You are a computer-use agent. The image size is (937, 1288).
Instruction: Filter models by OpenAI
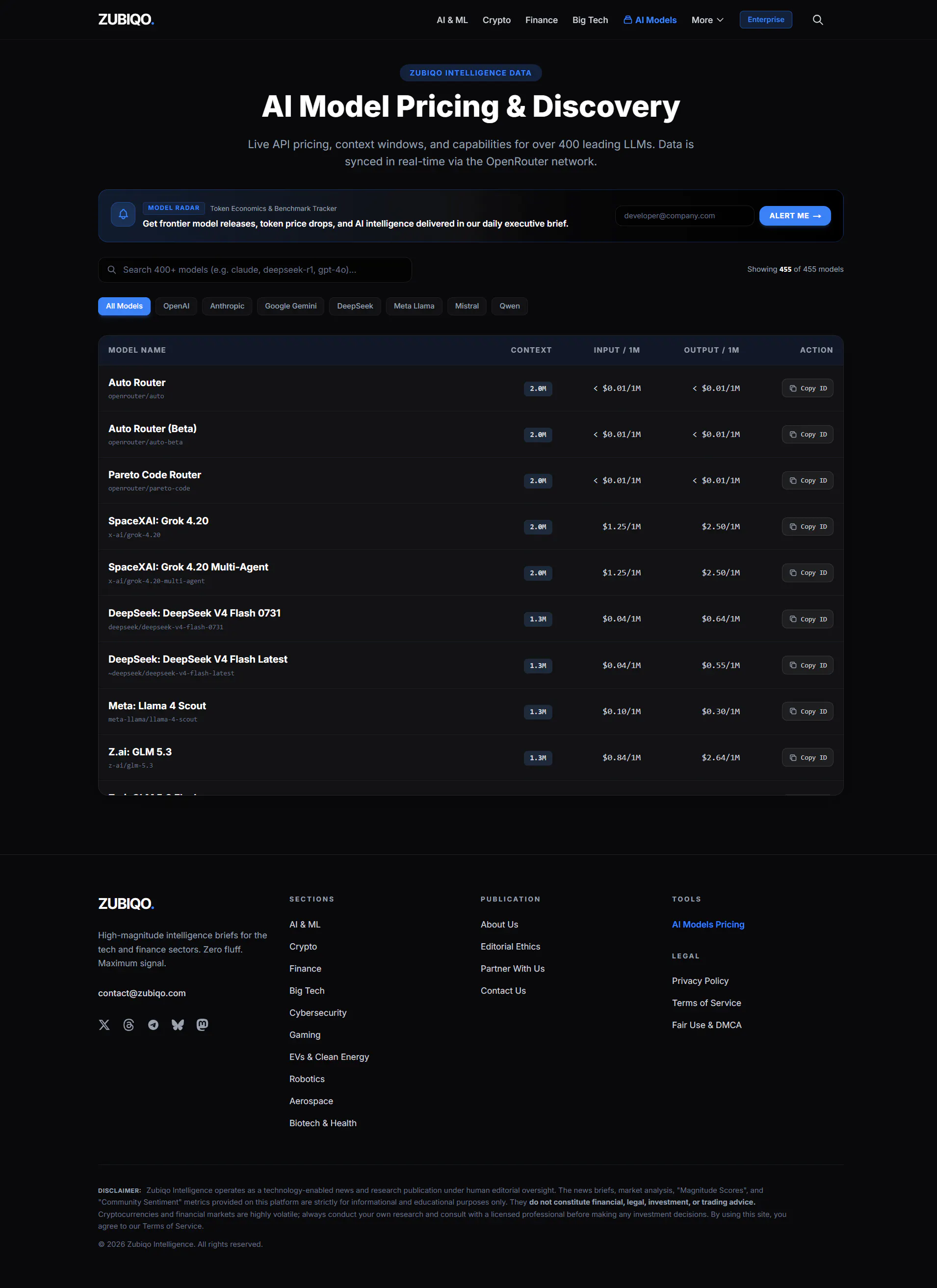click(x=176, y=306)
